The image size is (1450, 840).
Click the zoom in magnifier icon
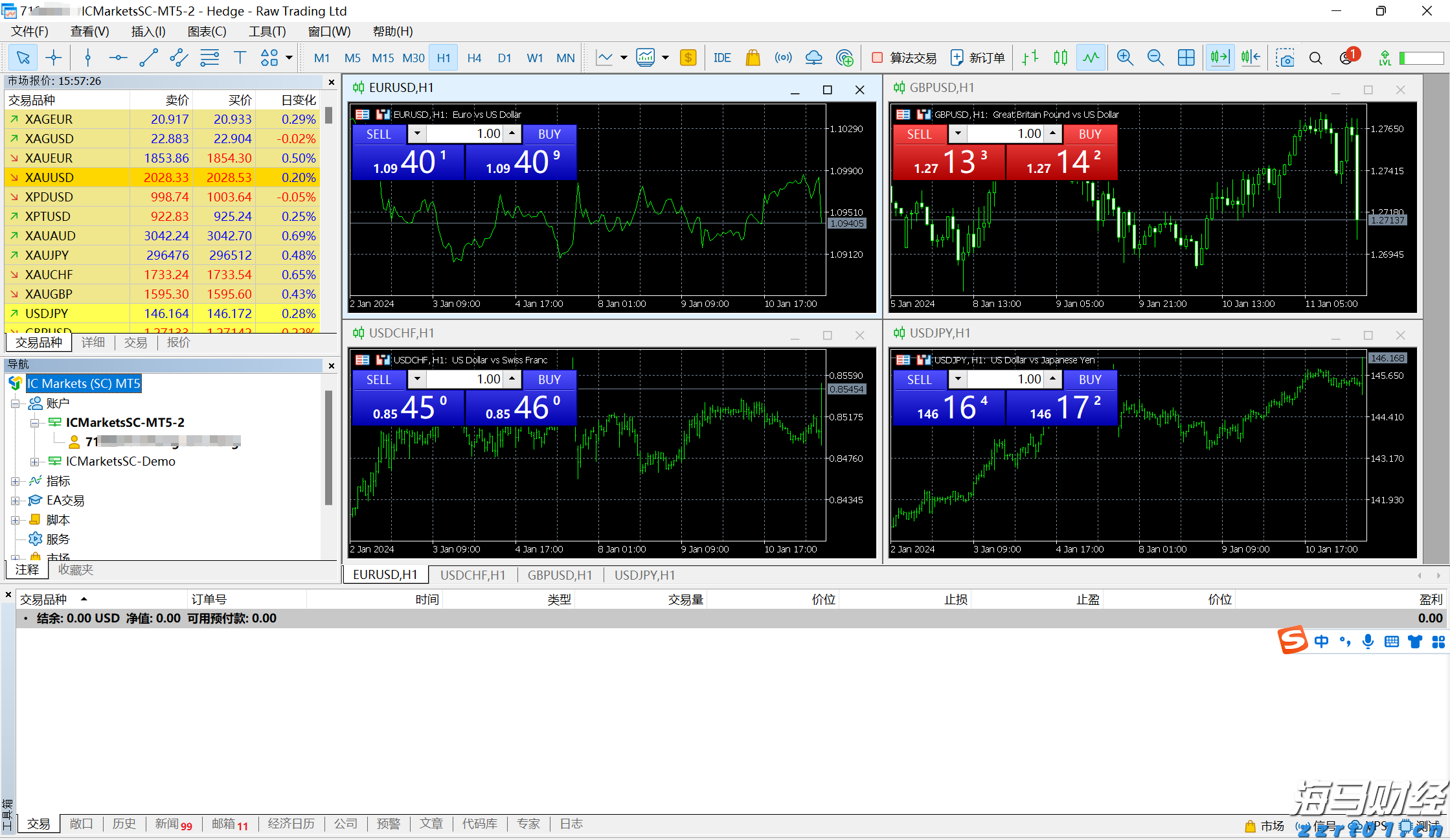1125,58
